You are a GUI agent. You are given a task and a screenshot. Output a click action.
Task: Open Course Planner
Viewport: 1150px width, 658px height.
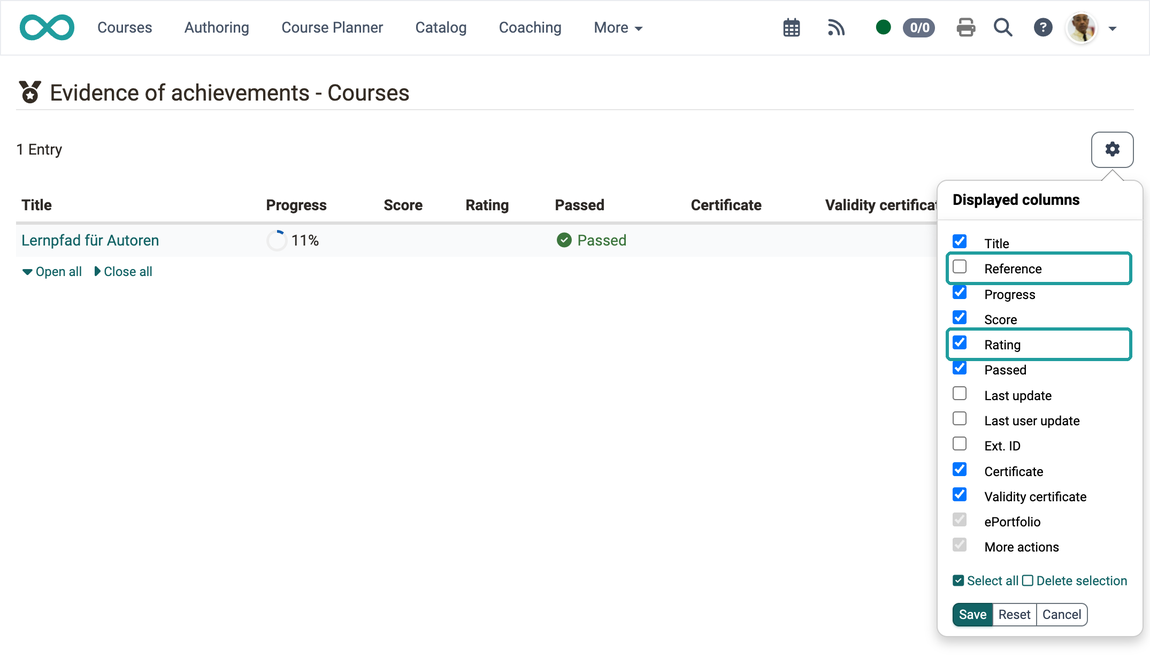(332, 28)
